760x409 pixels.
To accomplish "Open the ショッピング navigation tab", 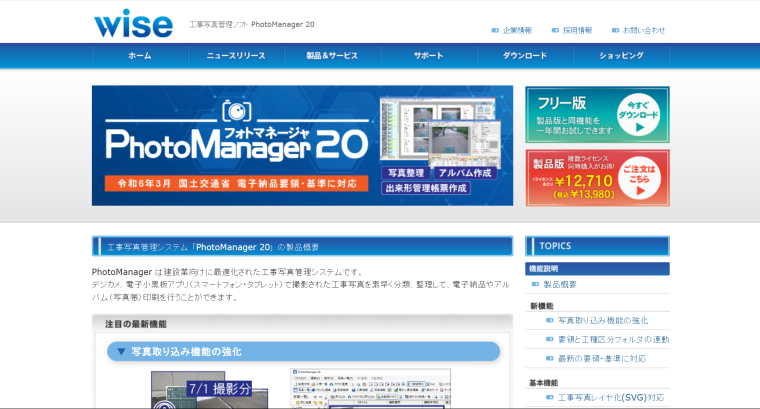I will [621, 56].
